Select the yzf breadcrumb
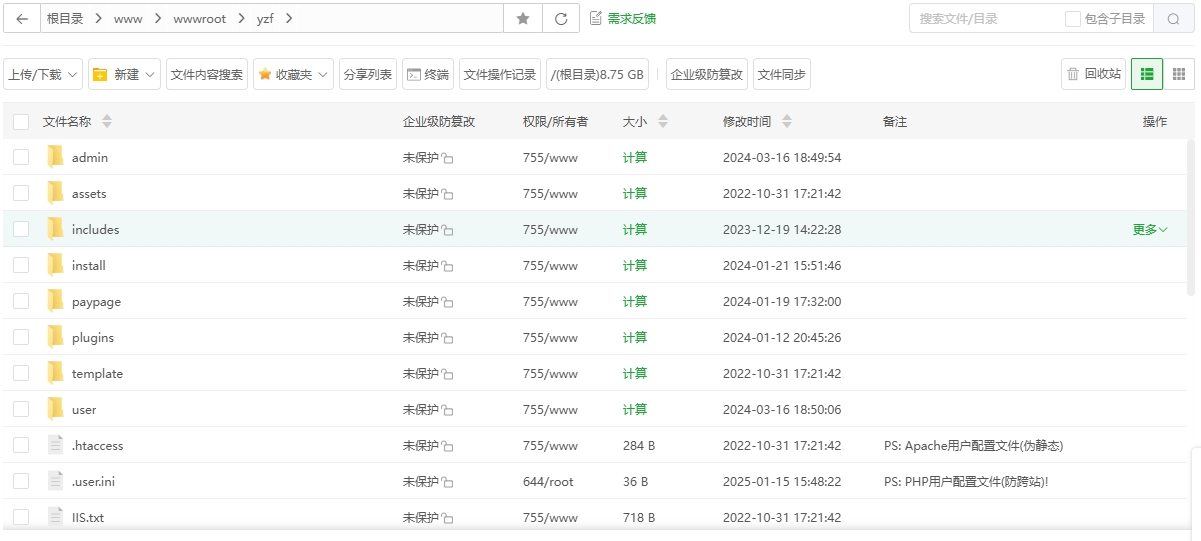The height and width of the screenshot is (541, 1201). coord(265,19)
